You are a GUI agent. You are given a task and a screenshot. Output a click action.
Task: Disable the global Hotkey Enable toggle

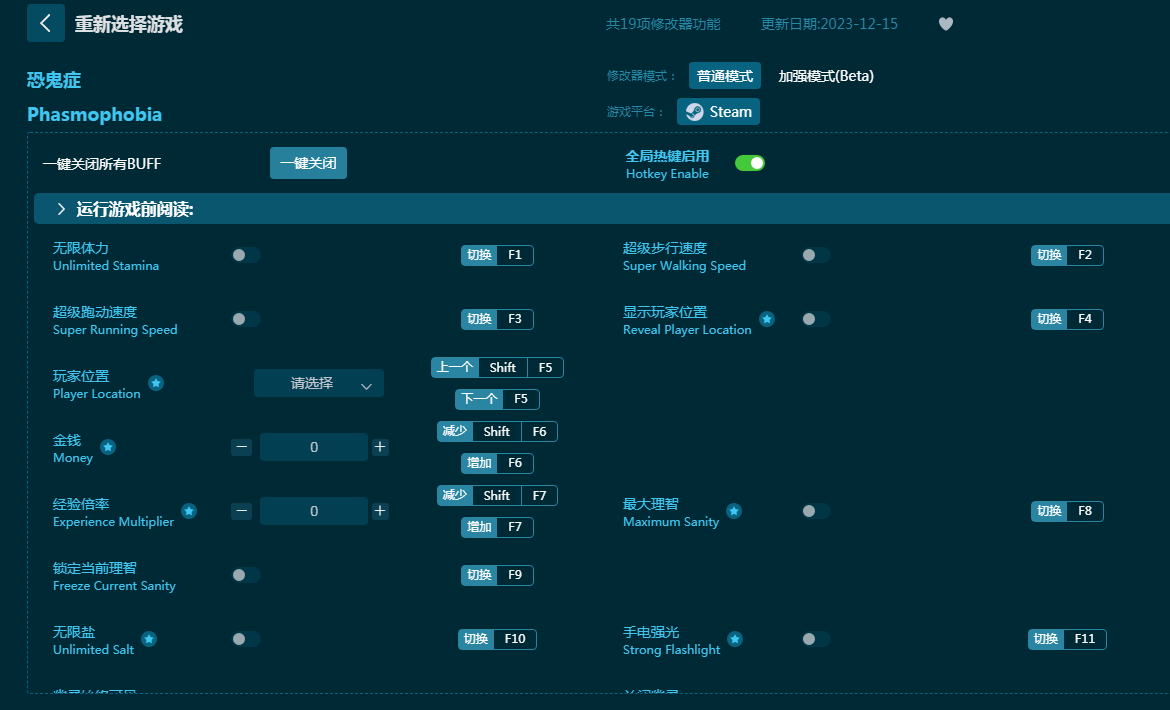click(x=749, y=163)
